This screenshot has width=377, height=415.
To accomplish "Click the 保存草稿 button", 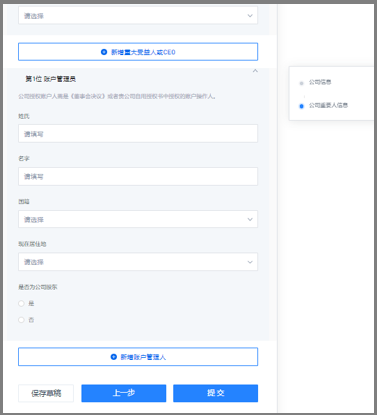I will click(x=46, y=393).
